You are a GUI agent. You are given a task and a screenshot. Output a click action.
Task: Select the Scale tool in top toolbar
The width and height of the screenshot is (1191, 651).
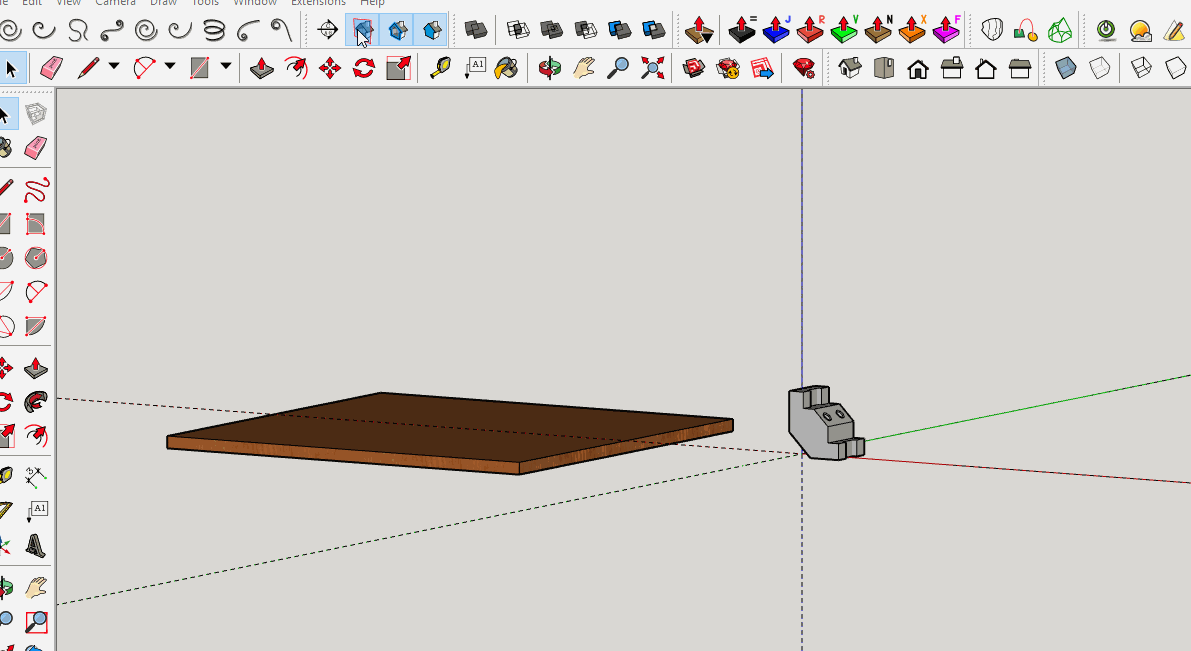pyautogui.click(x=398, y=68)
